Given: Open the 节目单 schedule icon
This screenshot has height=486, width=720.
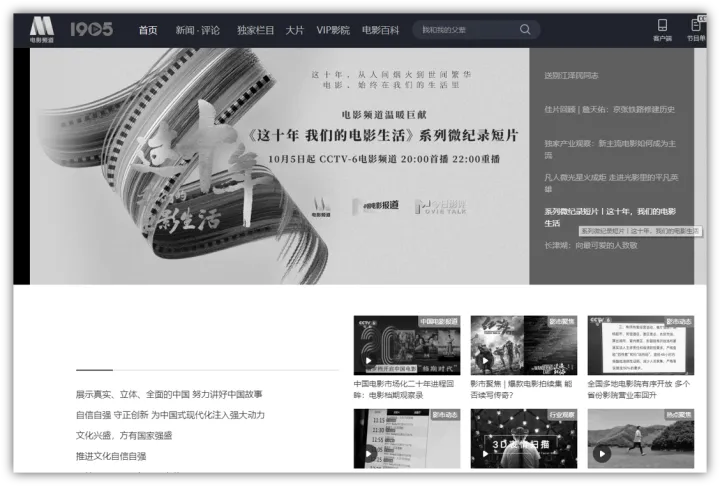Looking at the screenshot, I should tap(696, 30).
